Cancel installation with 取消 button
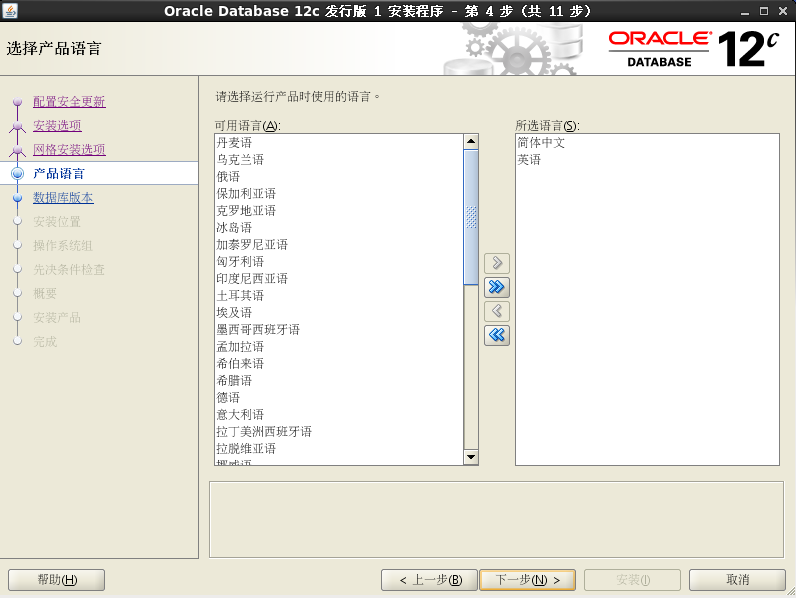This screenshot has width=796, height=598. 737,580
